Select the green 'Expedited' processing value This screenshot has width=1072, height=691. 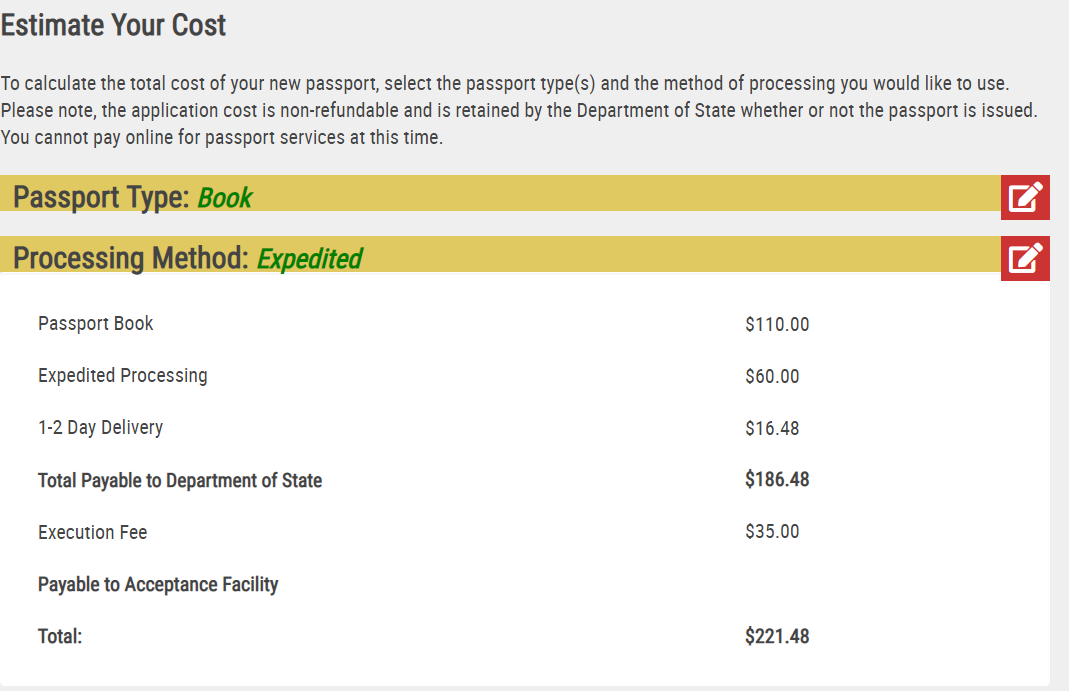(x=310, y=259)
